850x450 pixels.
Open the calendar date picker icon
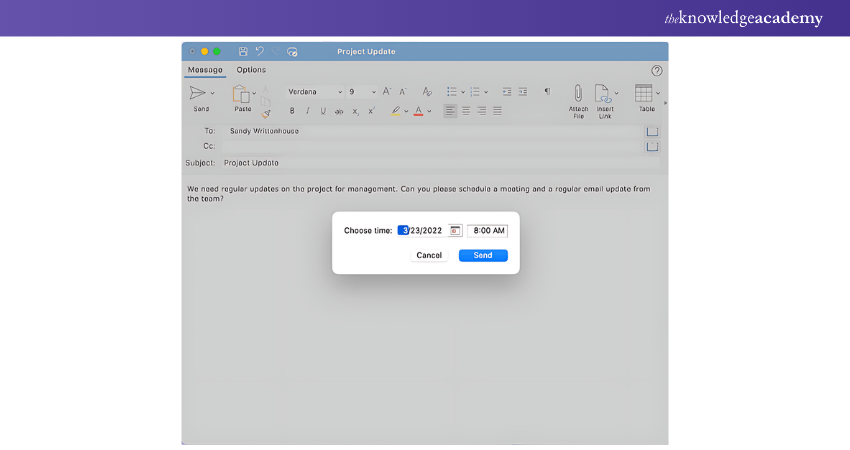[455, 230]
